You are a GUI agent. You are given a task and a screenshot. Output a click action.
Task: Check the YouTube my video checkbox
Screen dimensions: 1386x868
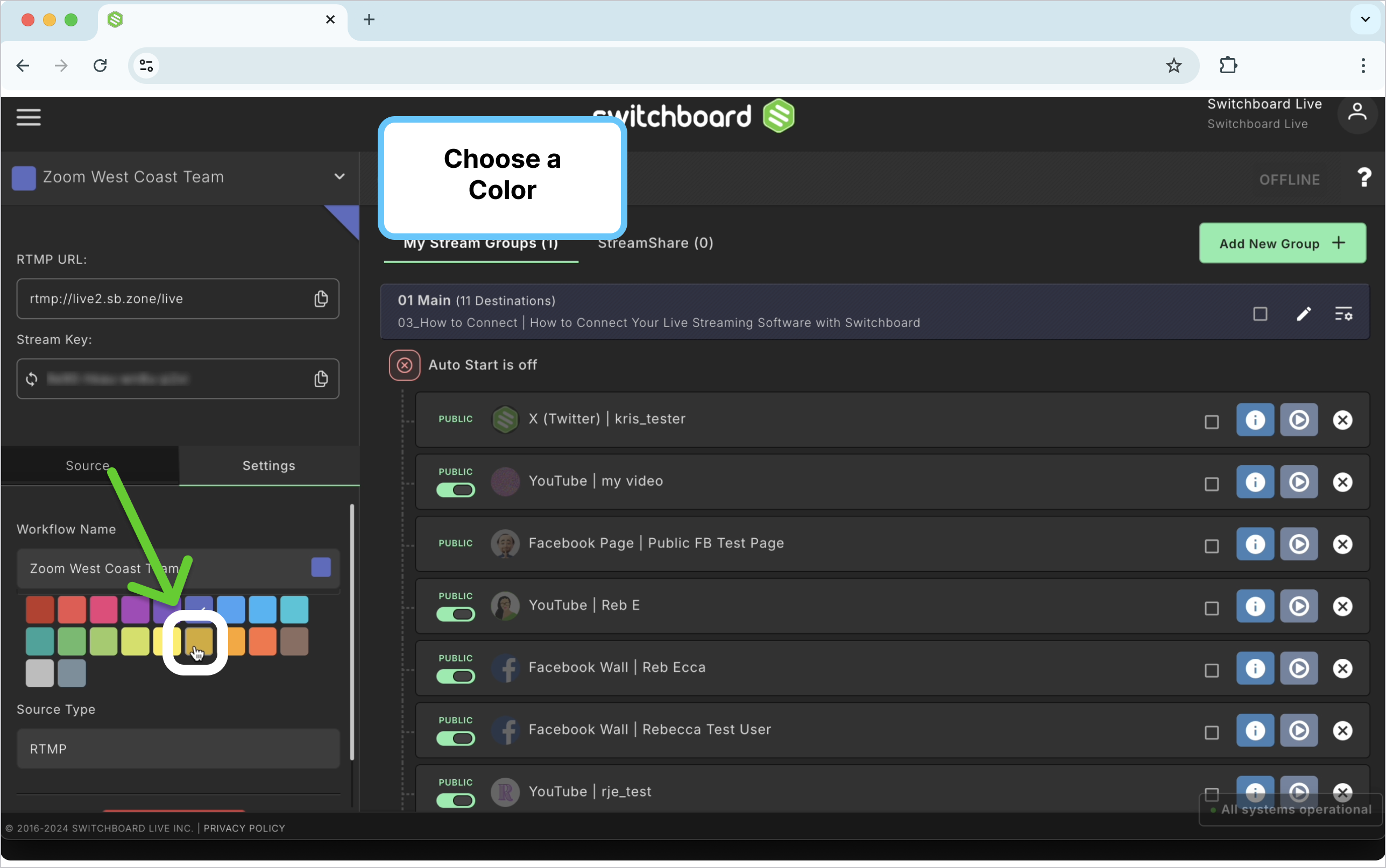(x=1211, y=484)
